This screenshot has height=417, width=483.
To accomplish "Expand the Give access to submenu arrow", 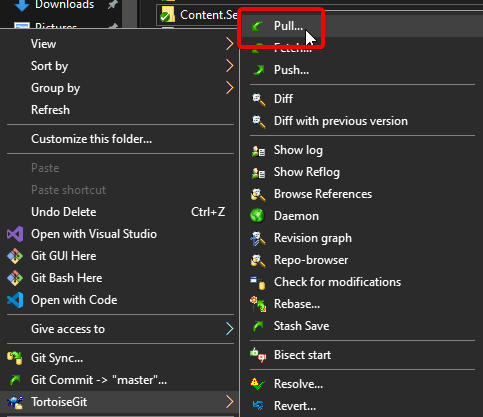I will click(x=229, y=329).
